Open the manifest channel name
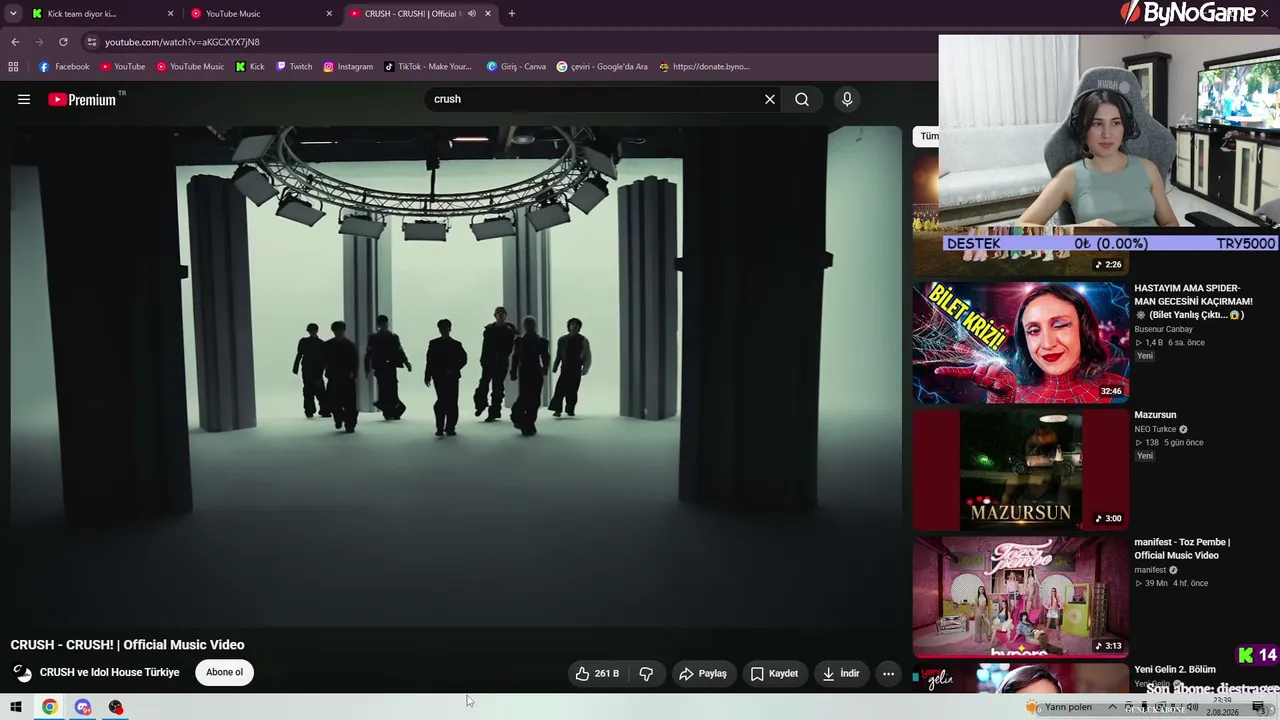This screenshot has height=720, width=1280. [1150, 570]
